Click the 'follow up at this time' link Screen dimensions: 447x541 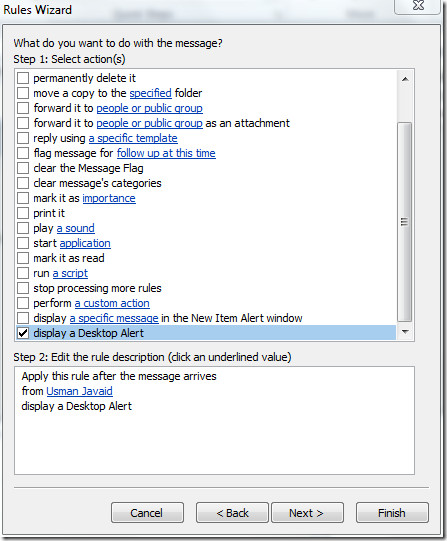166,153
